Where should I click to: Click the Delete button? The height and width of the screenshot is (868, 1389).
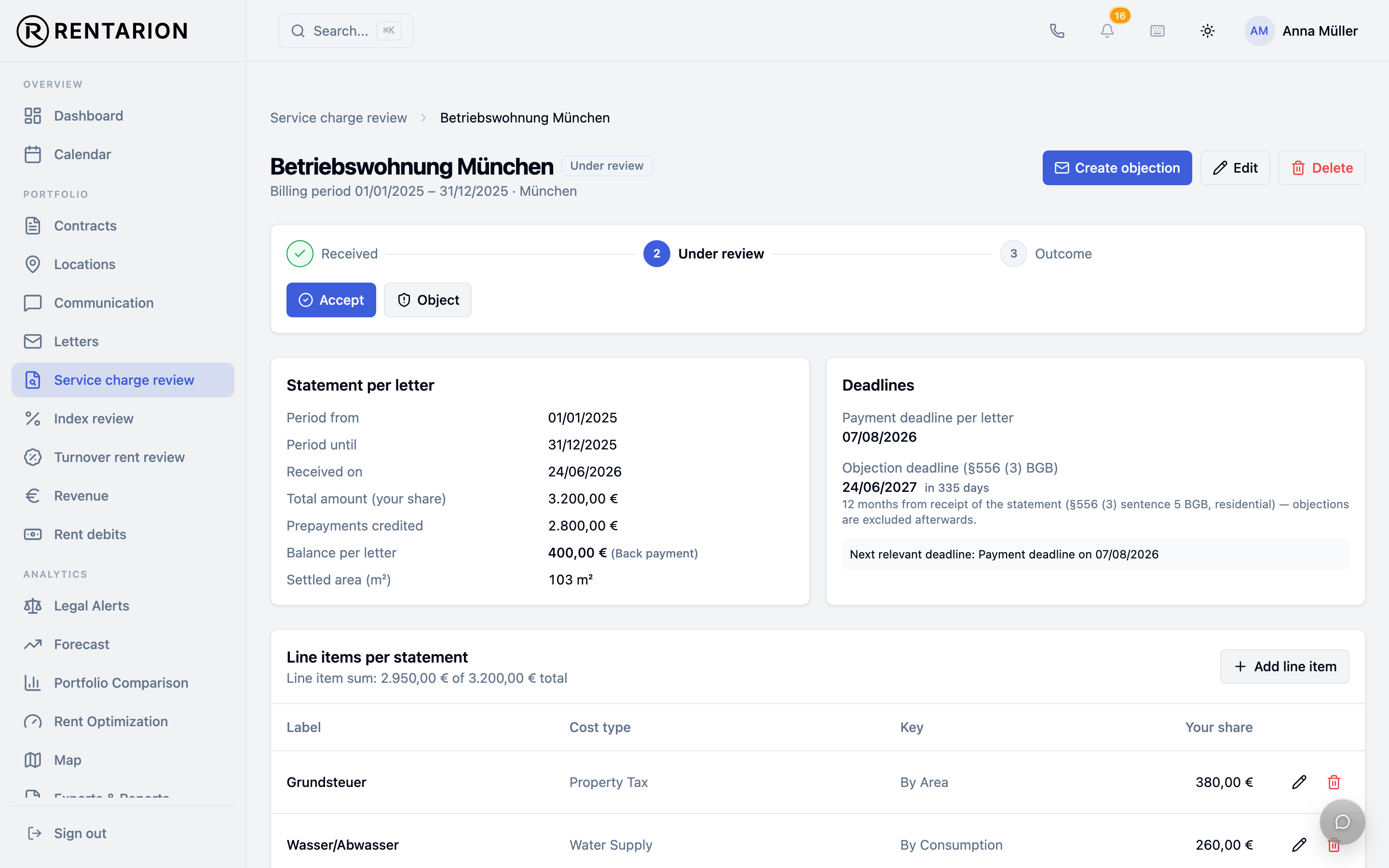tap(1322, 168)
